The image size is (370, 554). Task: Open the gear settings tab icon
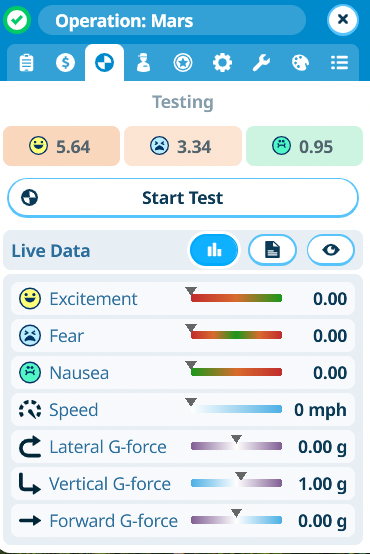tap(222, 63)
